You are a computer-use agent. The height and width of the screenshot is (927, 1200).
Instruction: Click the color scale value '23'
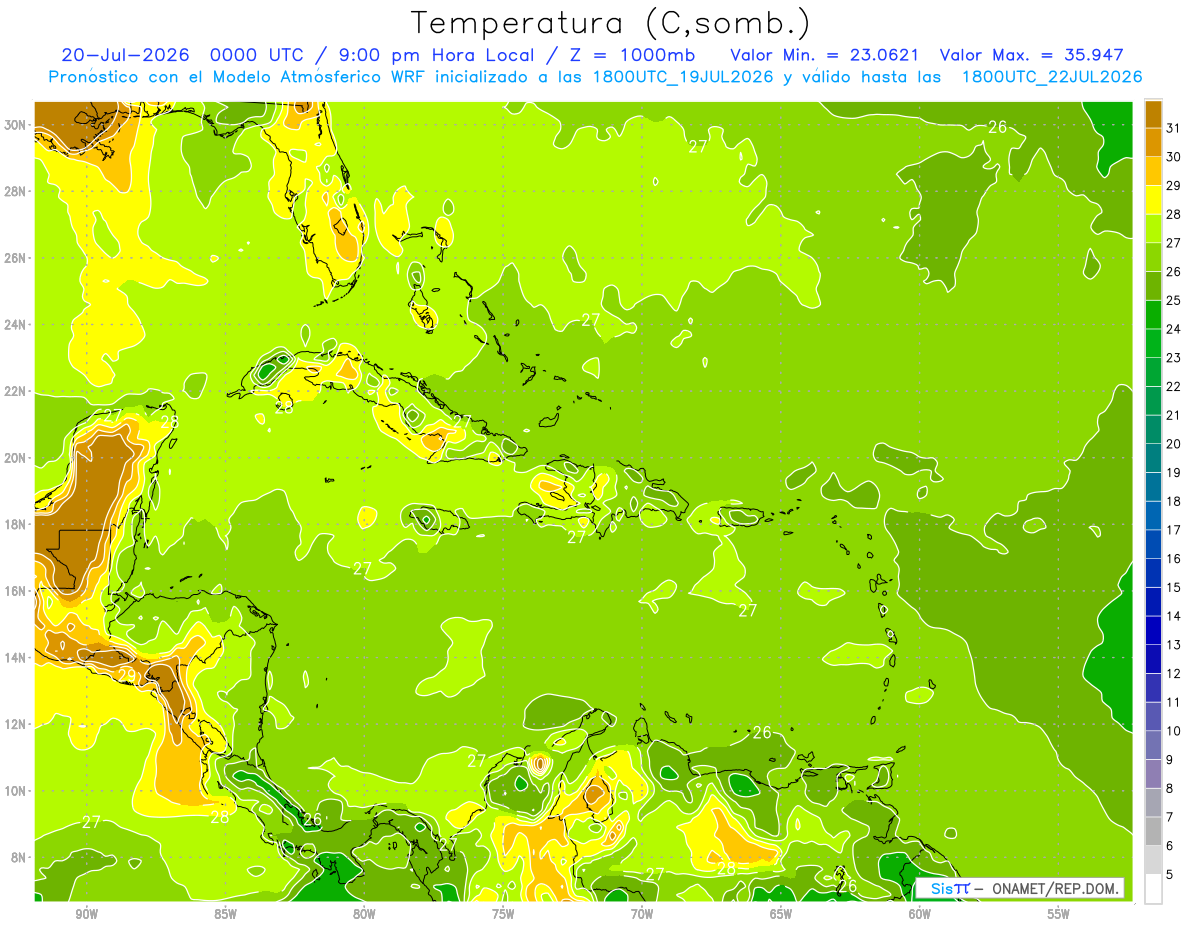pos(1174,357)
